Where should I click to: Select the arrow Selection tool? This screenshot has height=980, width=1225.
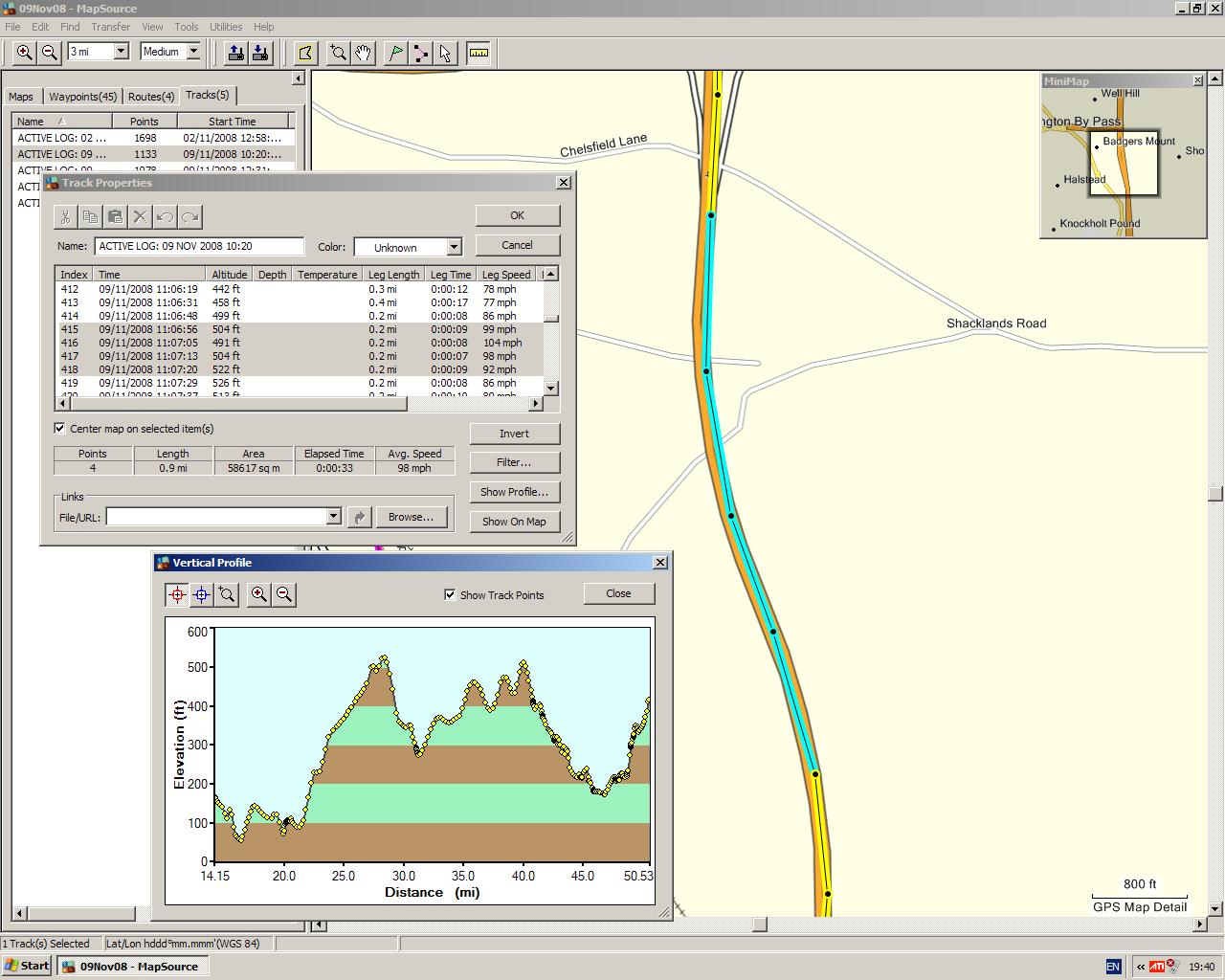446,53
